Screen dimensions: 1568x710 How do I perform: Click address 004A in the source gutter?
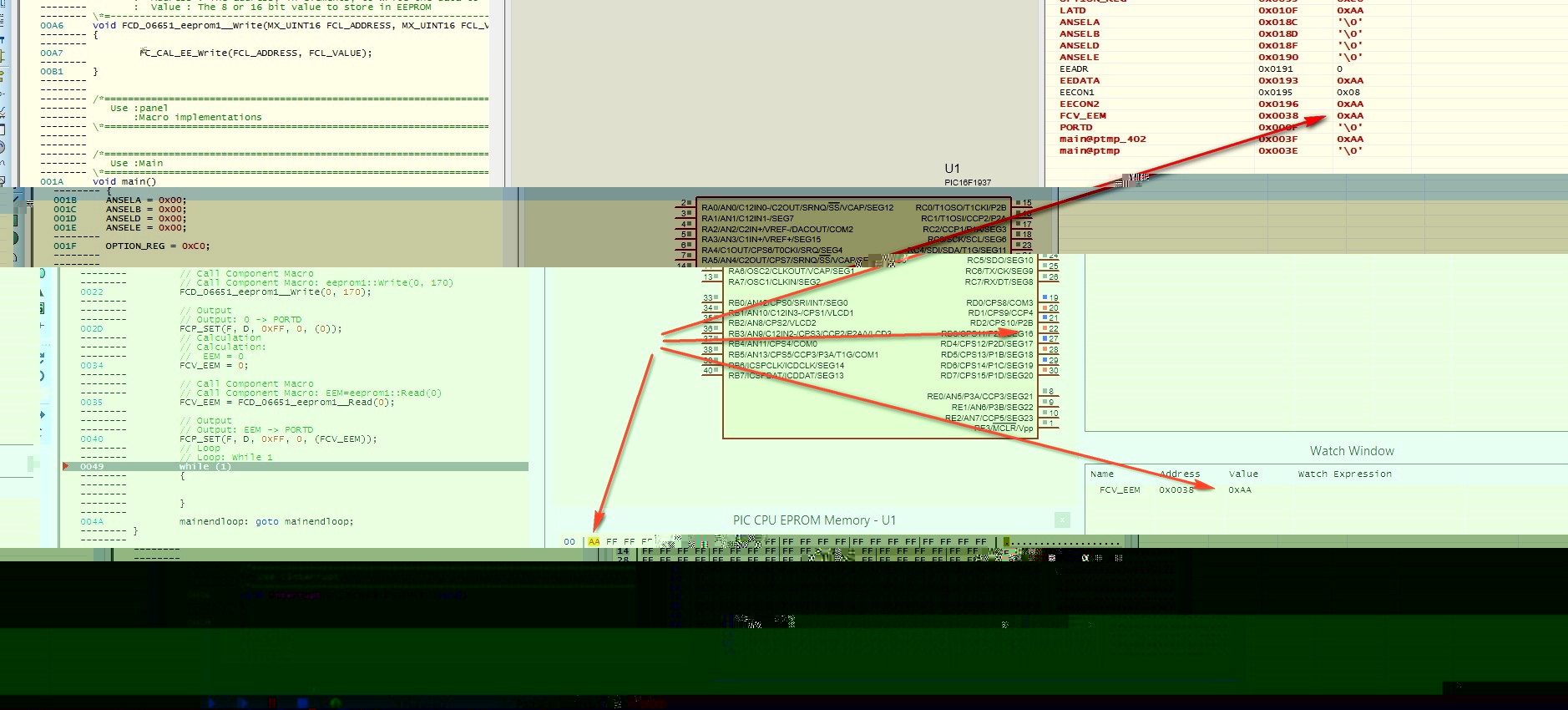click(92, 521)
